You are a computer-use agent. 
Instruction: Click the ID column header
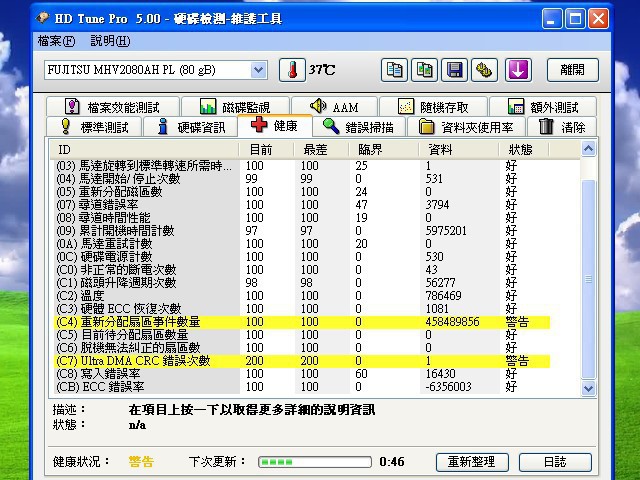[x=144, y=149]
